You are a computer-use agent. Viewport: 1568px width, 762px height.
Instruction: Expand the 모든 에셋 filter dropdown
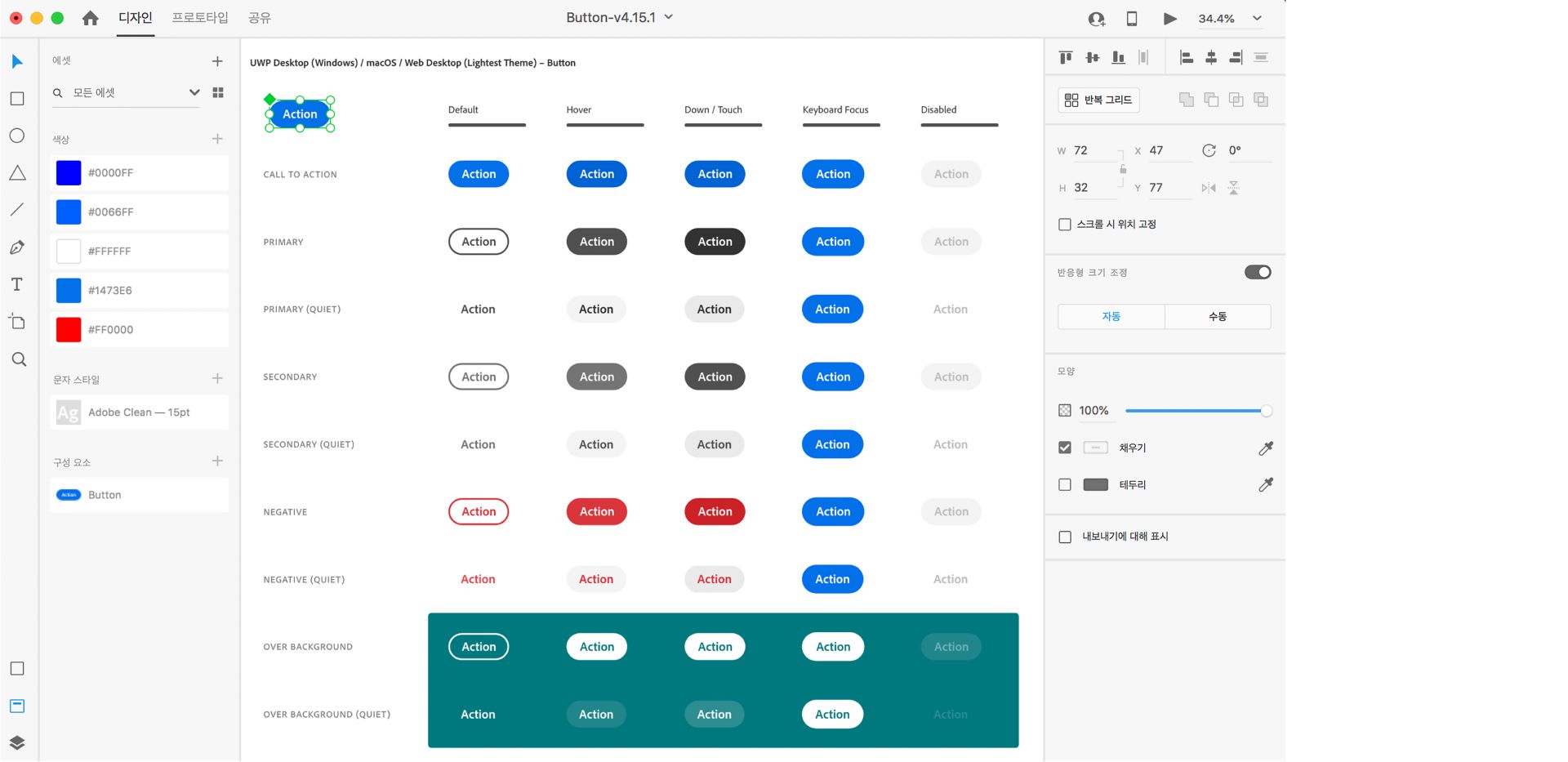pos(194,92)
